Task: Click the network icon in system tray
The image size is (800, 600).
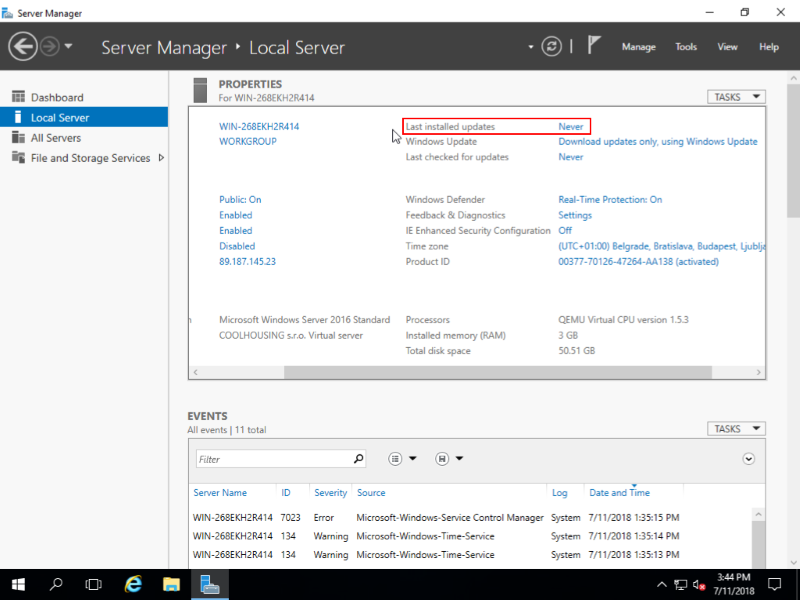Action: (x=680, y=585)
